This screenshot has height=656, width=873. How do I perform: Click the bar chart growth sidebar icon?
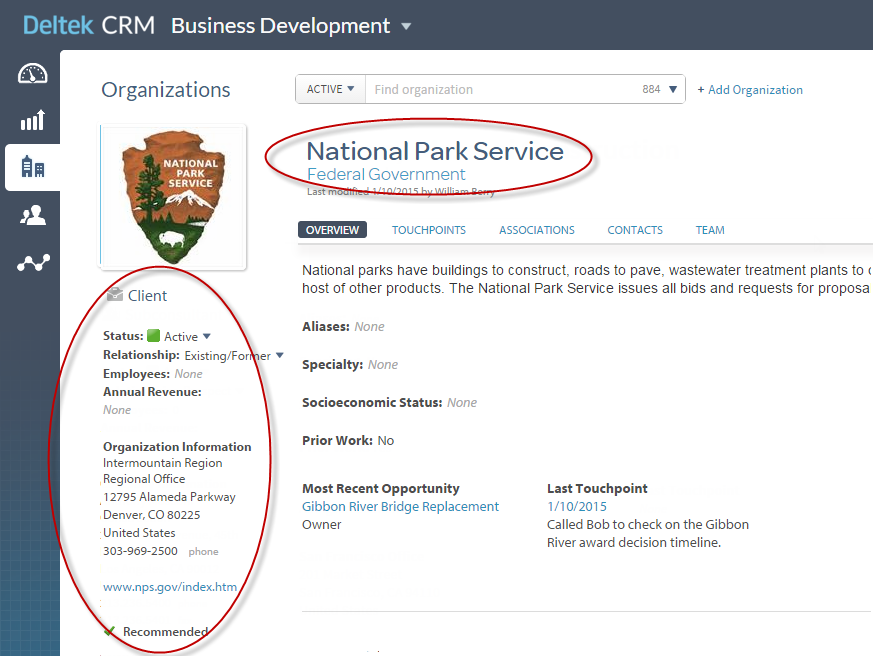[32, 121]
